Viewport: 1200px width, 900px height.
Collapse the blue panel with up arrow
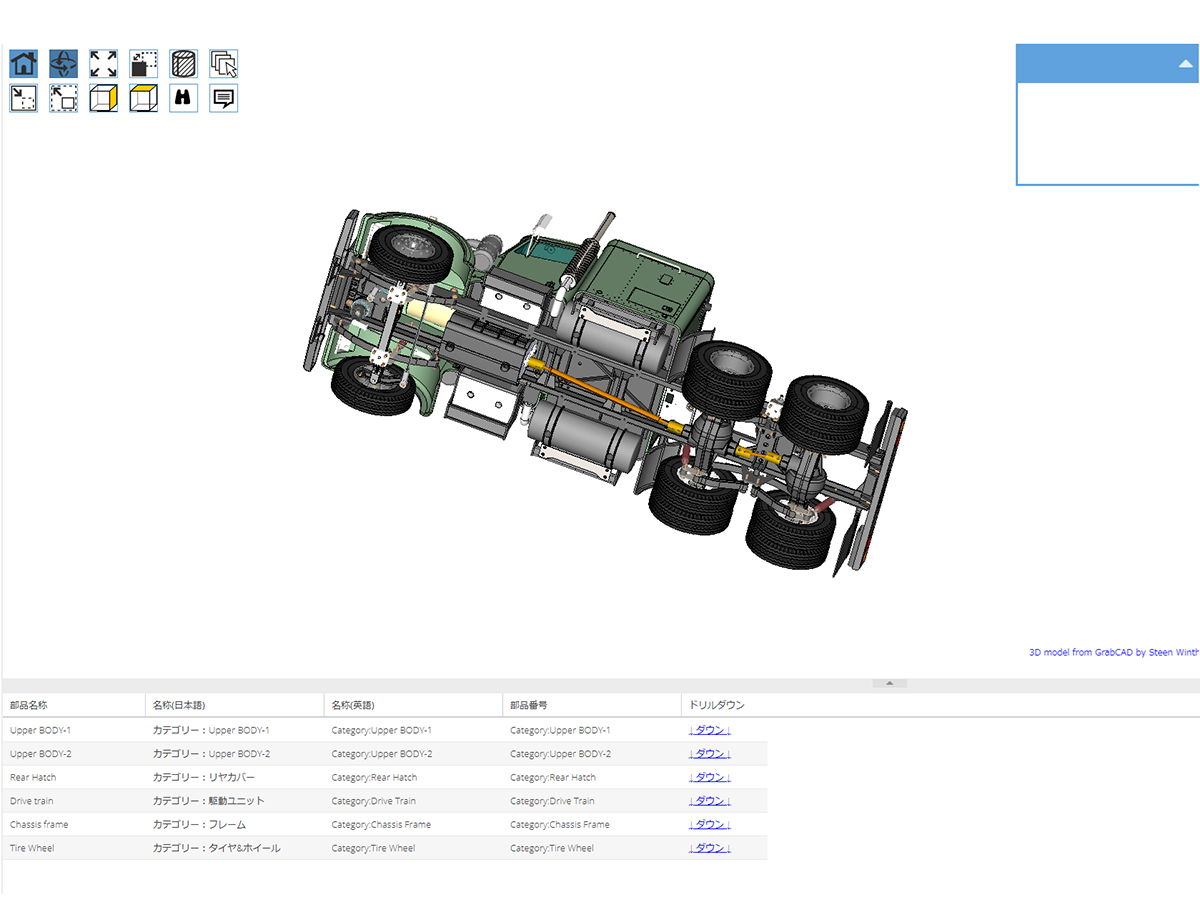(1186, 63)
